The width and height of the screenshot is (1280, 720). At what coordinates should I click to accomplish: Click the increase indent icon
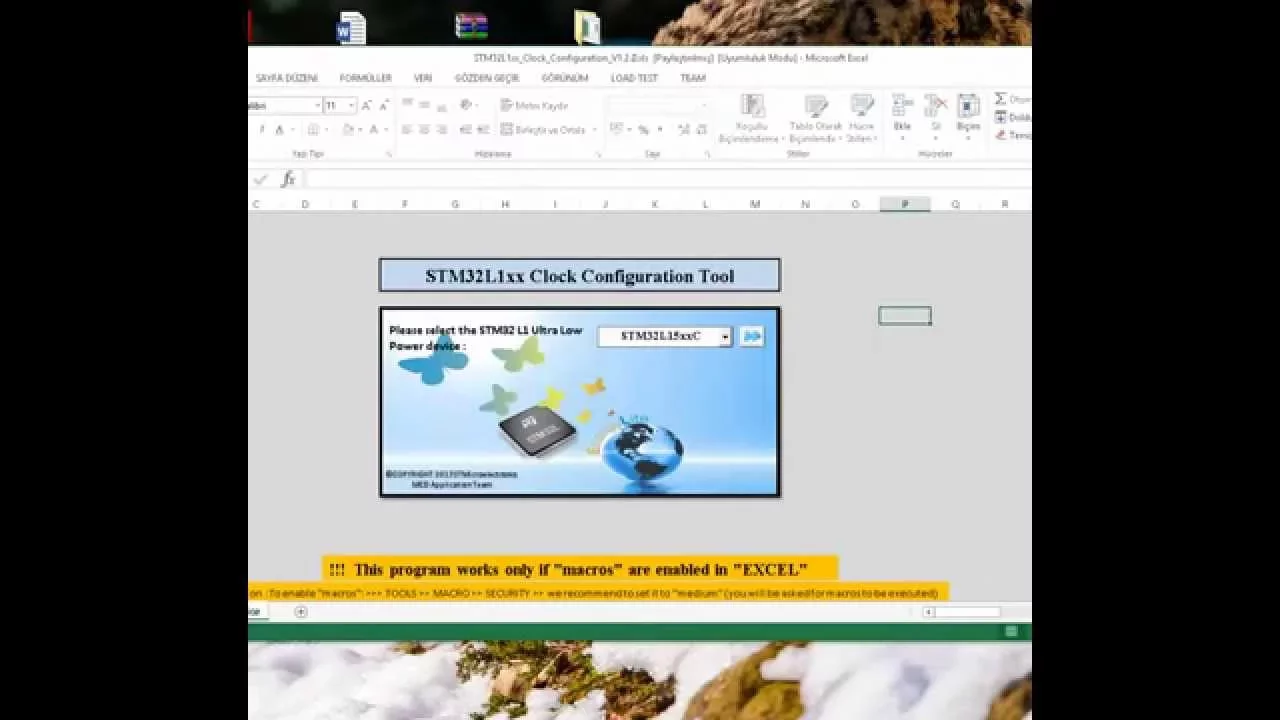(483, 130)
